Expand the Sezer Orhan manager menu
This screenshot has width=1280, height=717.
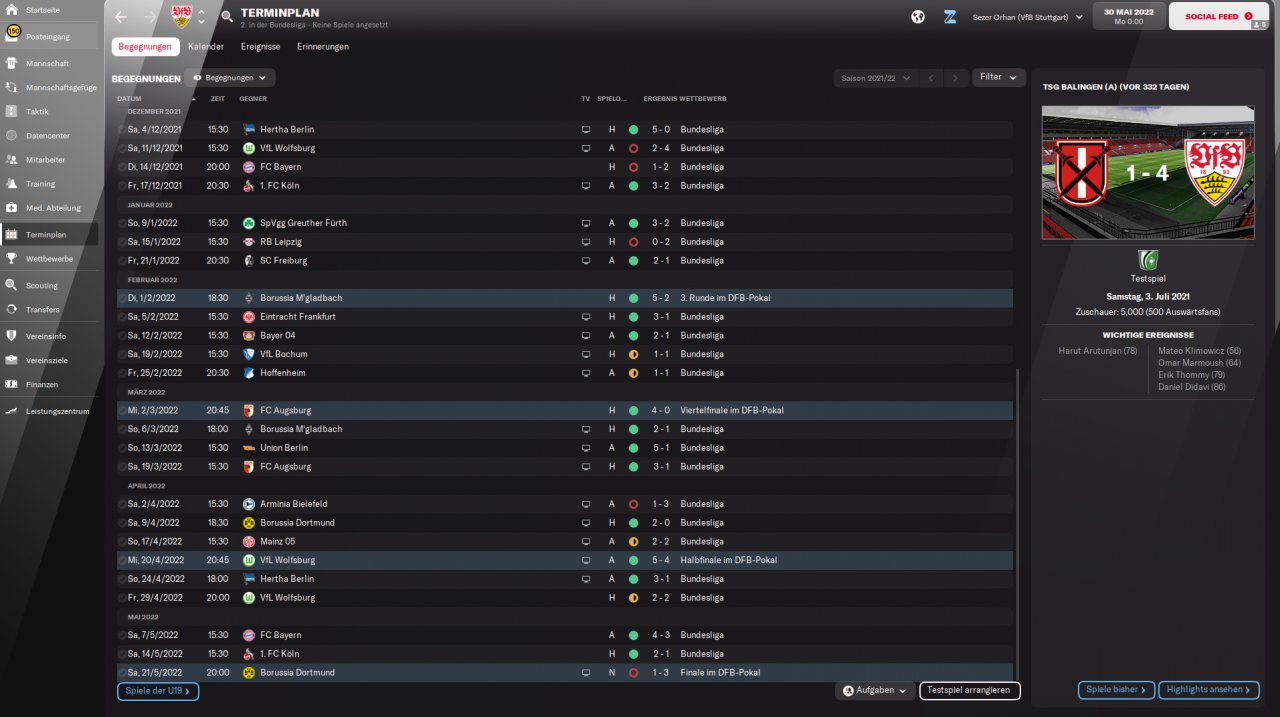tap(1027, 17)
